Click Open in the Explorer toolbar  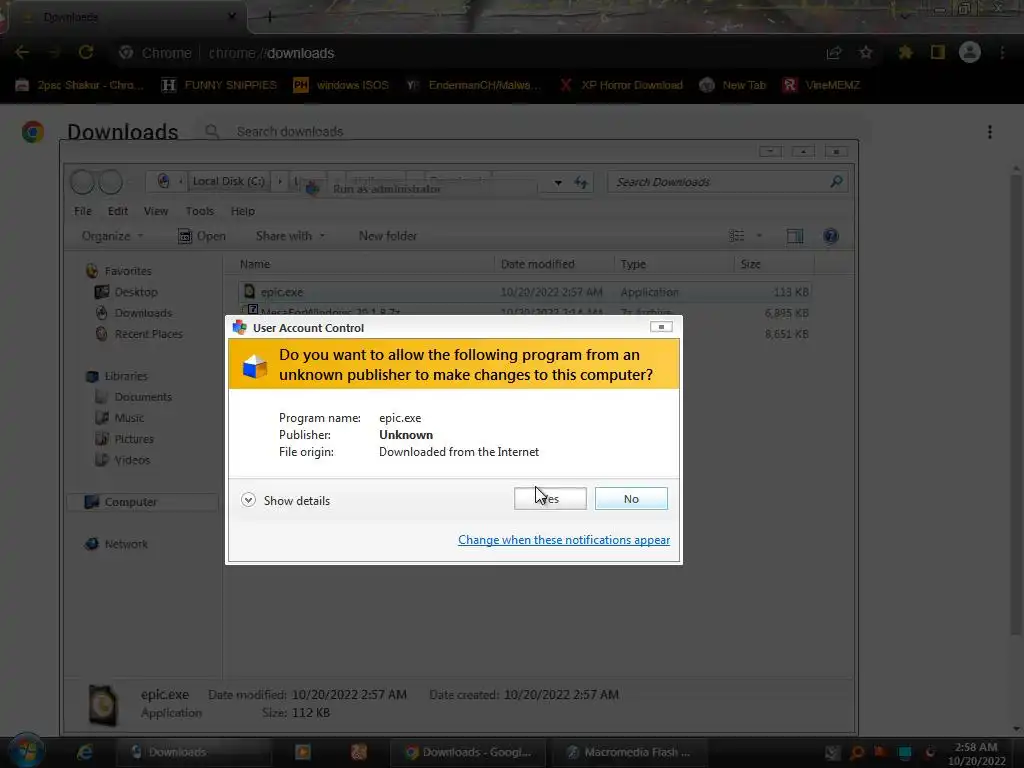point(202,236)
